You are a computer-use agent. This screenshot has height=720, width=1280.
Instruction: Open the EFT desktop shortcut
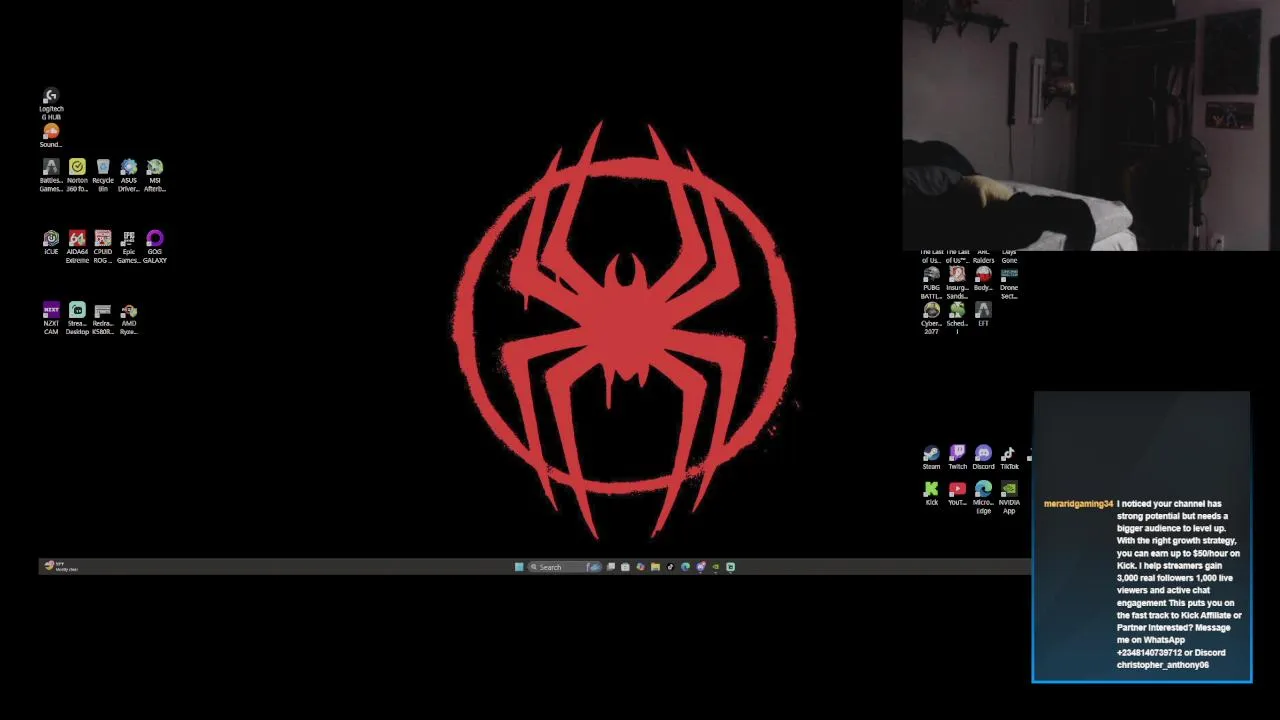(x=983, y=315)
